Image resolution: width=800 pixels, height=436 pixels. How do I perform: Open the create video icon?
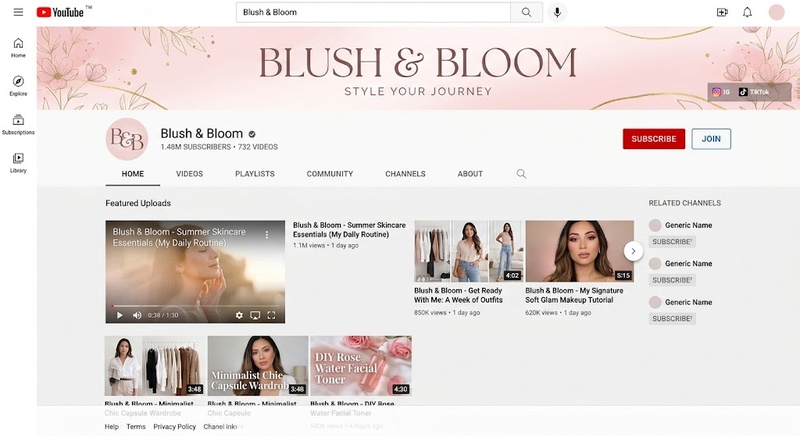pyautogui.click(x=722, y=12)
